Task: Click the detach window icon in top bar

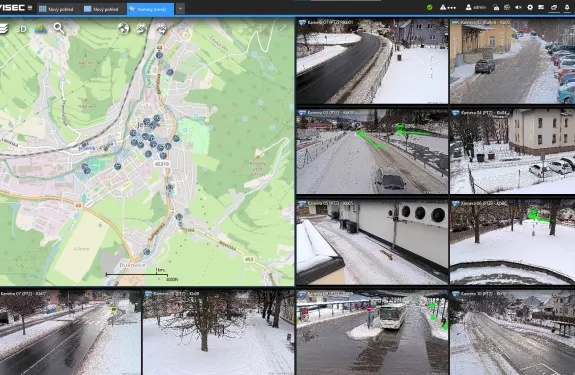Action: point(554,7)
